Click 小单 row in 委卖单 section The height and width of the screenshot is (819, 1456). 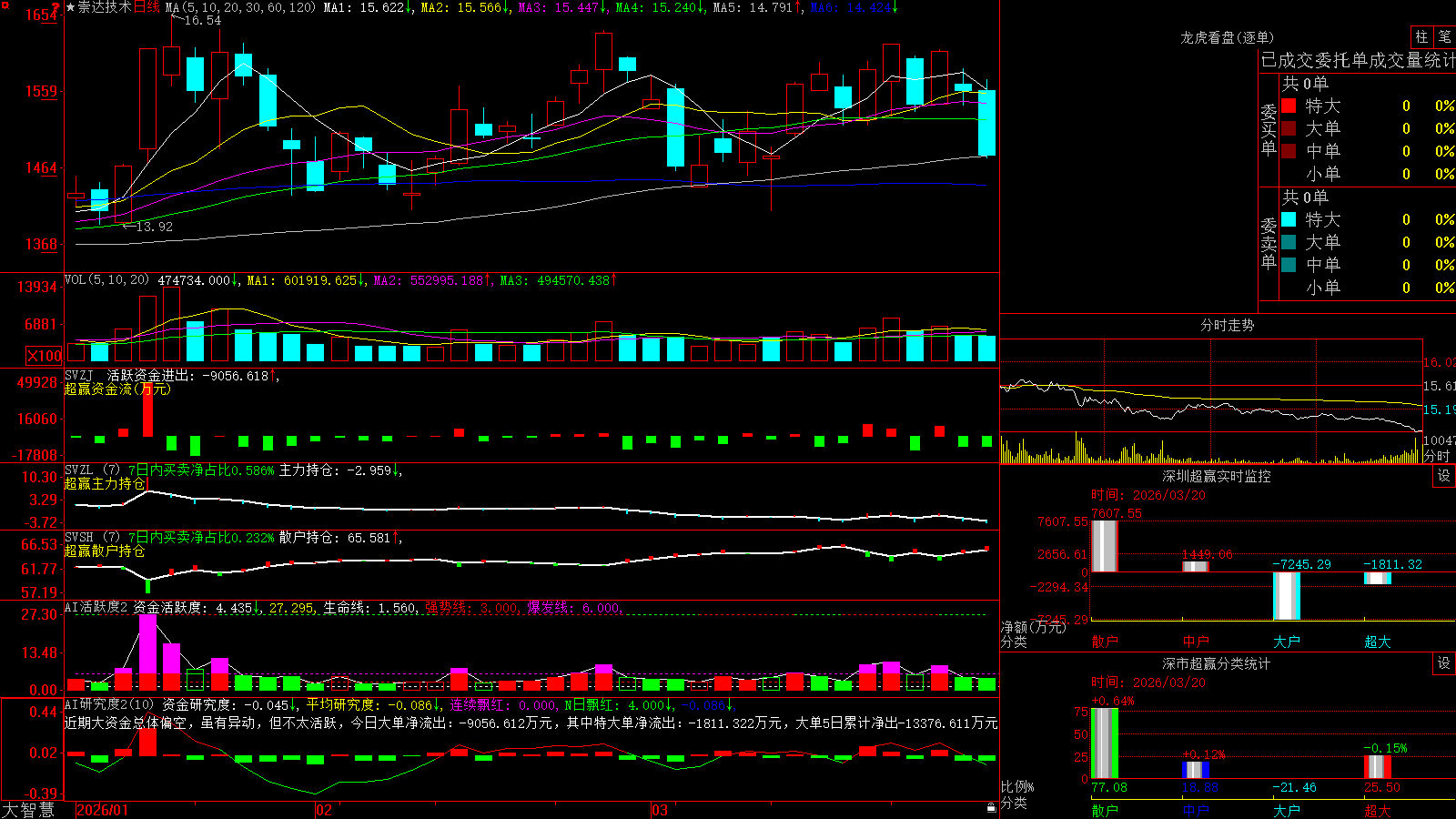[1368, 288]
